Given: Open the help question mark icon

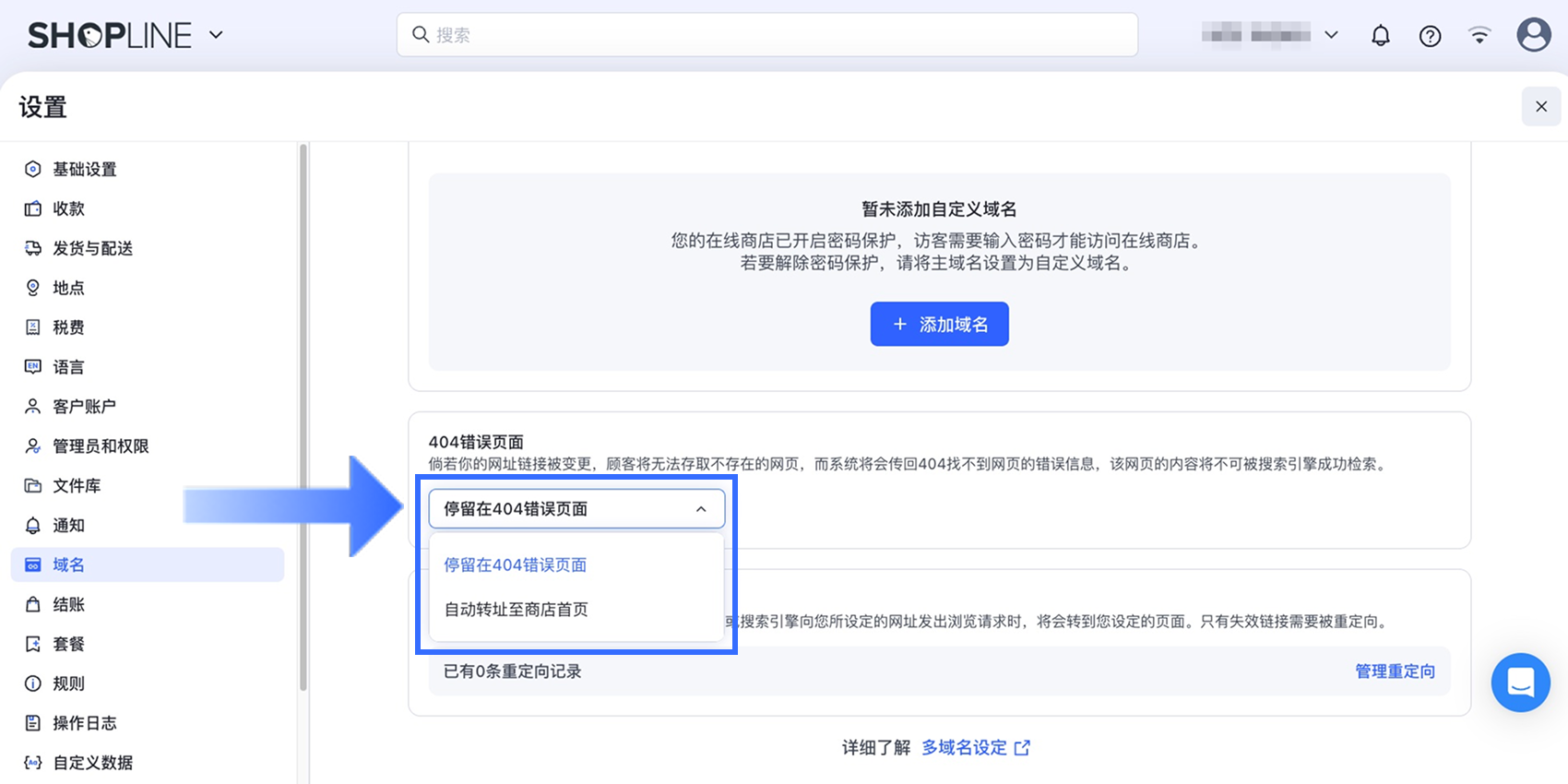Looking at the screenshot, I should click(1430, 36).
